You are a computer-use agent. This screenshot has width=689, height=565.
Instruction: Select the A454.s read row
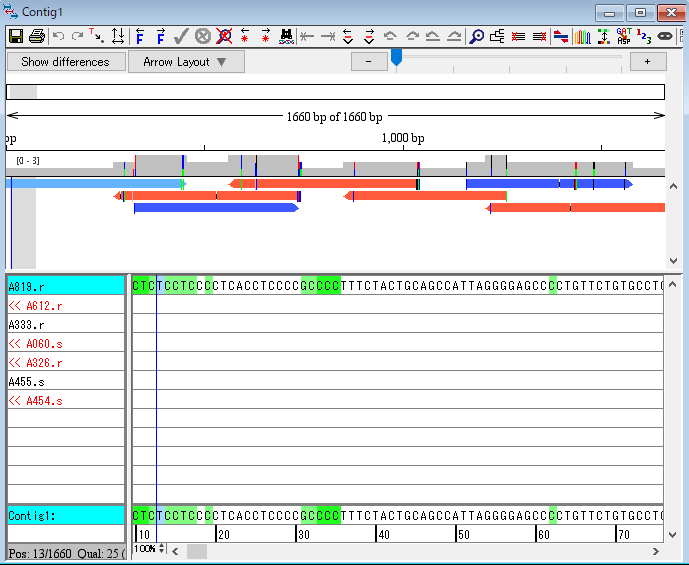pos(66,401)
